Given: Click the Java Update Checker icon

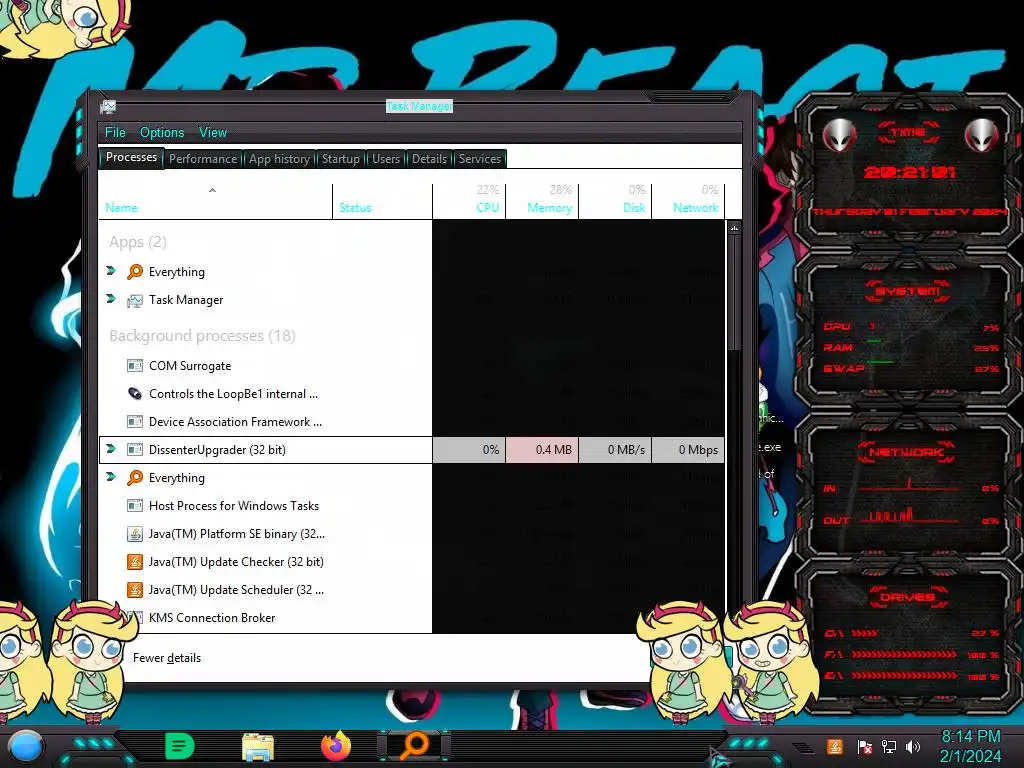Looking at the screenshot, I should coord(135,562).
